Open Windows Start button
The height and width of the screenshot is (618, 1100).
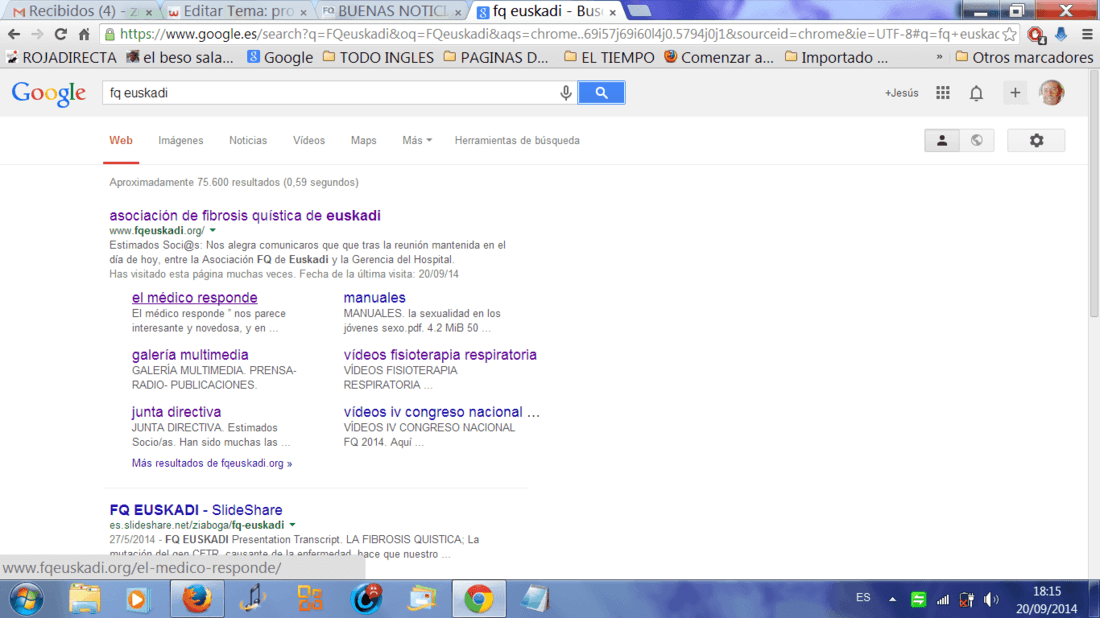tap(26, 599)
